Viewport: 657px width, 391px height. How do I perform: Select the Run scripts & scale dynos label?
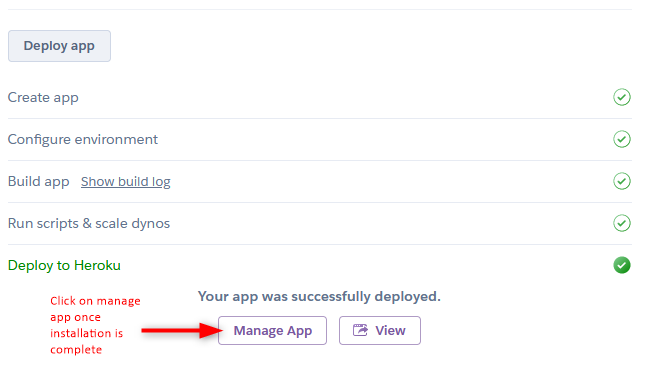click(x=89, y=223)
